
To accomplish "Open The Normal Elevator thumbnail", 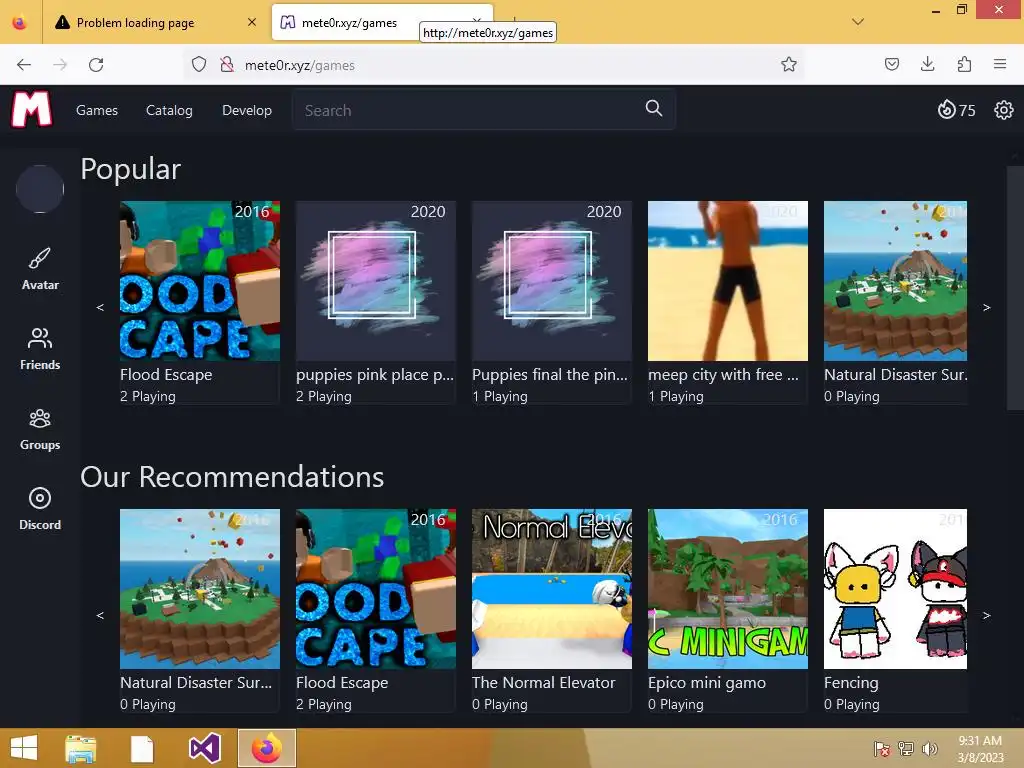I will (552, 589).
